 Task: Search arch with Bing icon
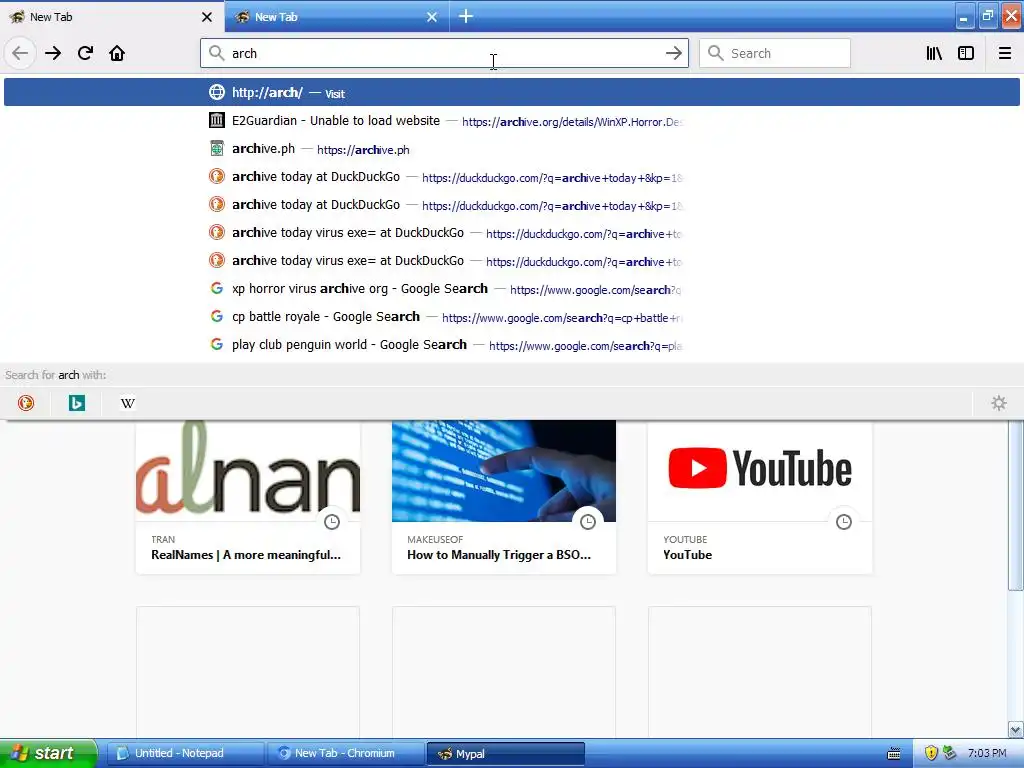point(77,403)
